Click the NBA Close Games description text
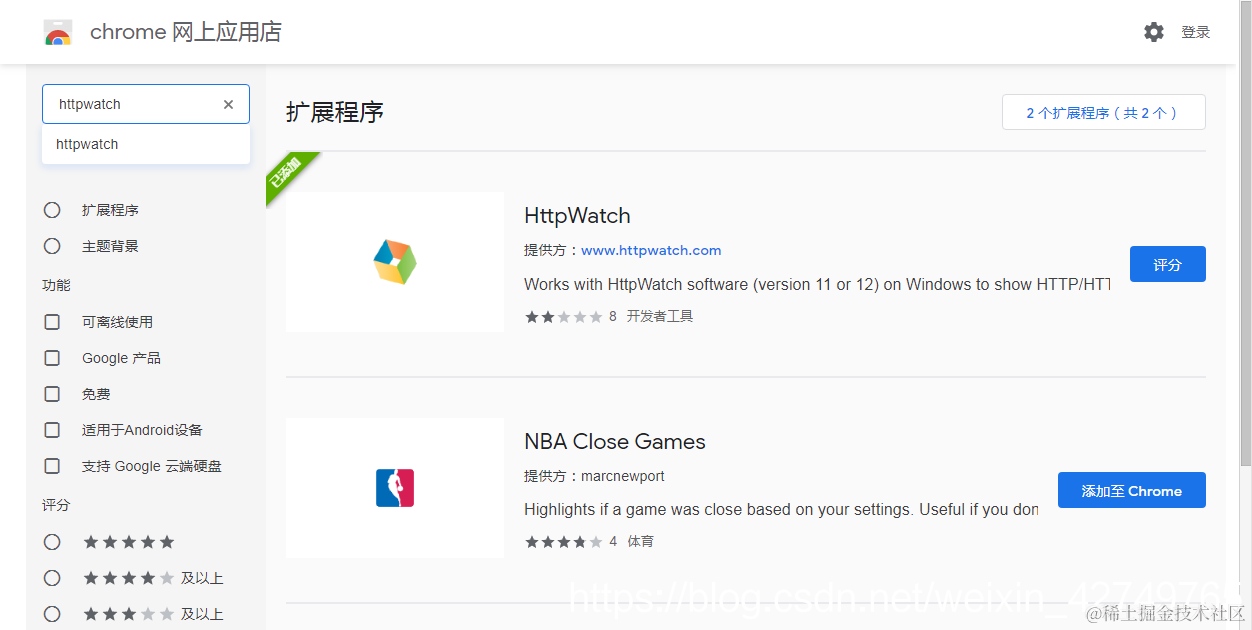The height and width of the screenshot is (630, 1252). tap(781, 509)
